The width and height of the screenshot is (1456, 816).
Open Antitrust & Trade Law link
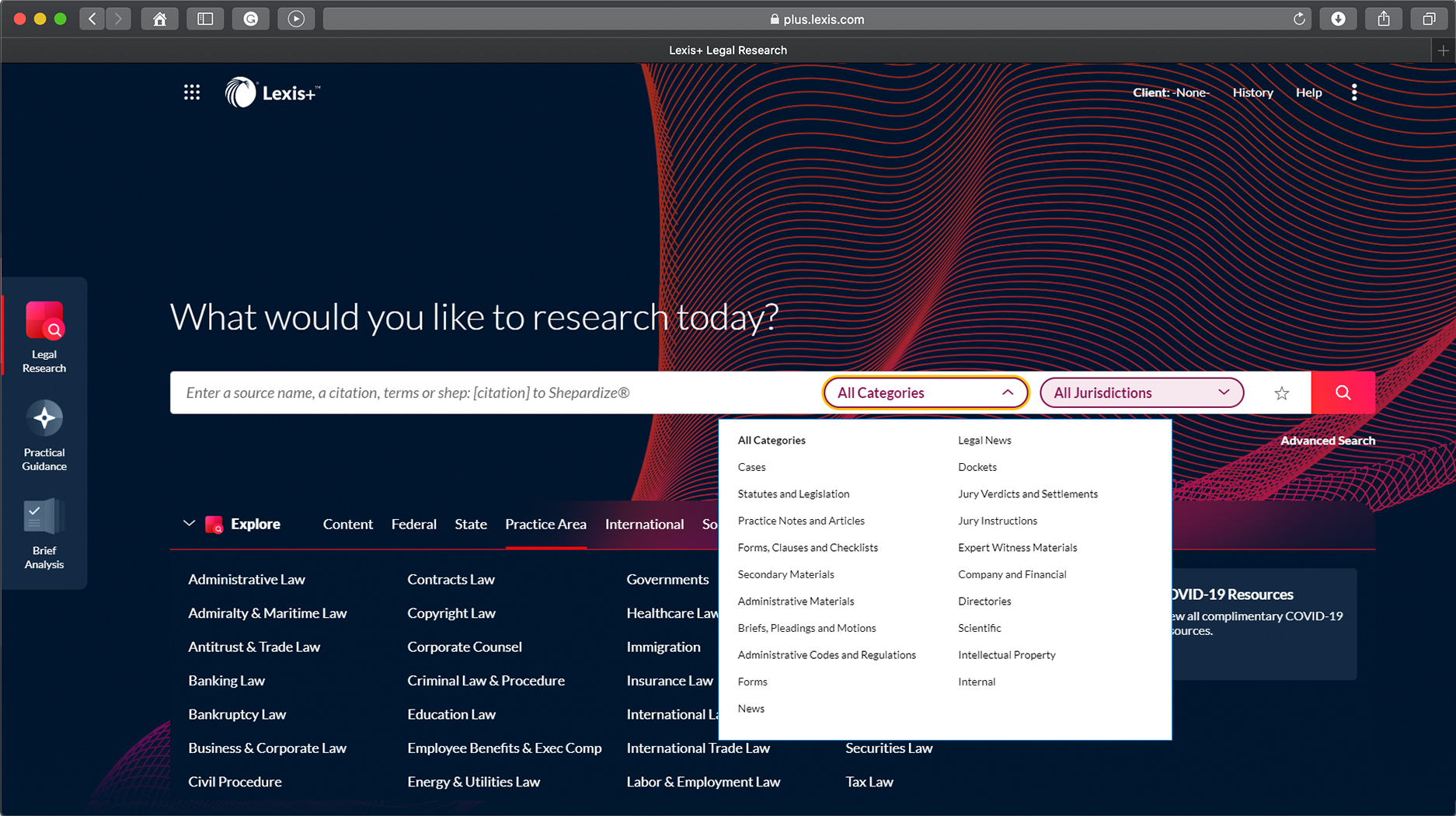(254, 647)
